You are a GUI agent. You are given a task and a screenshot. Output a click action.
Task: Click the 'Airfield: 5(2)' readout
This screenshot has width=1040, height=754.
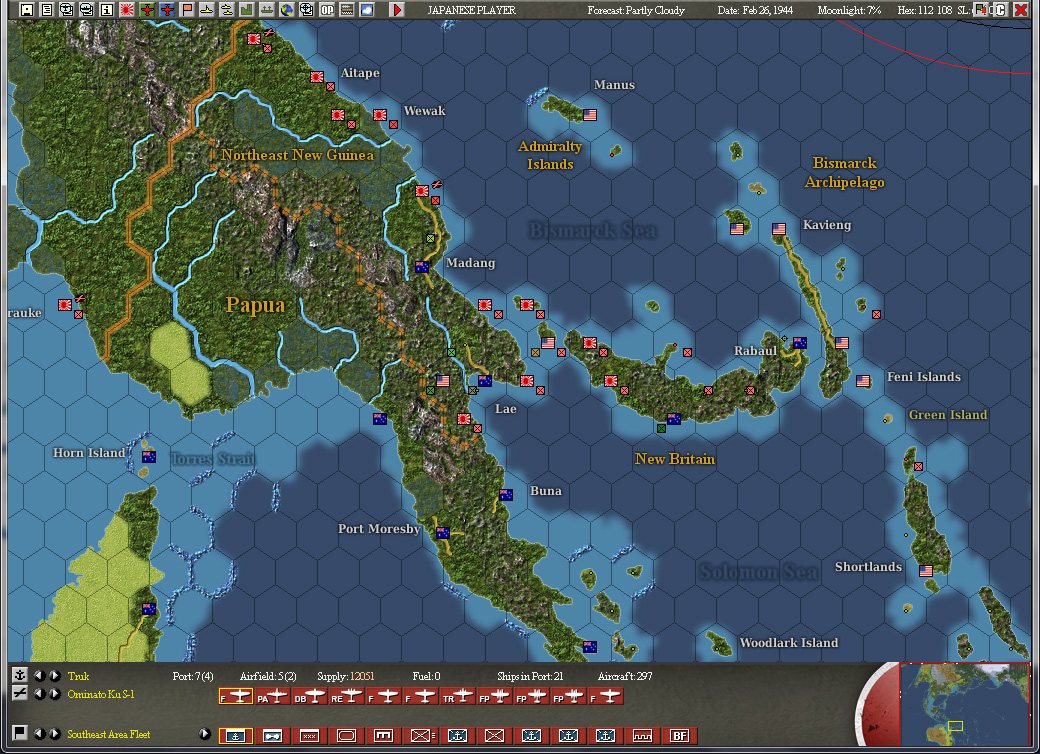click(268, 676)
